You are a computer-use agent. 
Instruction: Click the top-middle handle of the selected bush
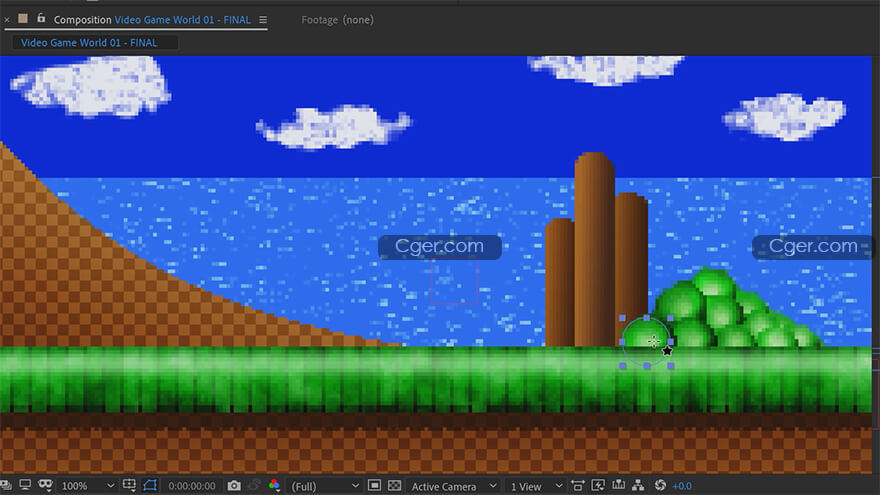point(647,318)
